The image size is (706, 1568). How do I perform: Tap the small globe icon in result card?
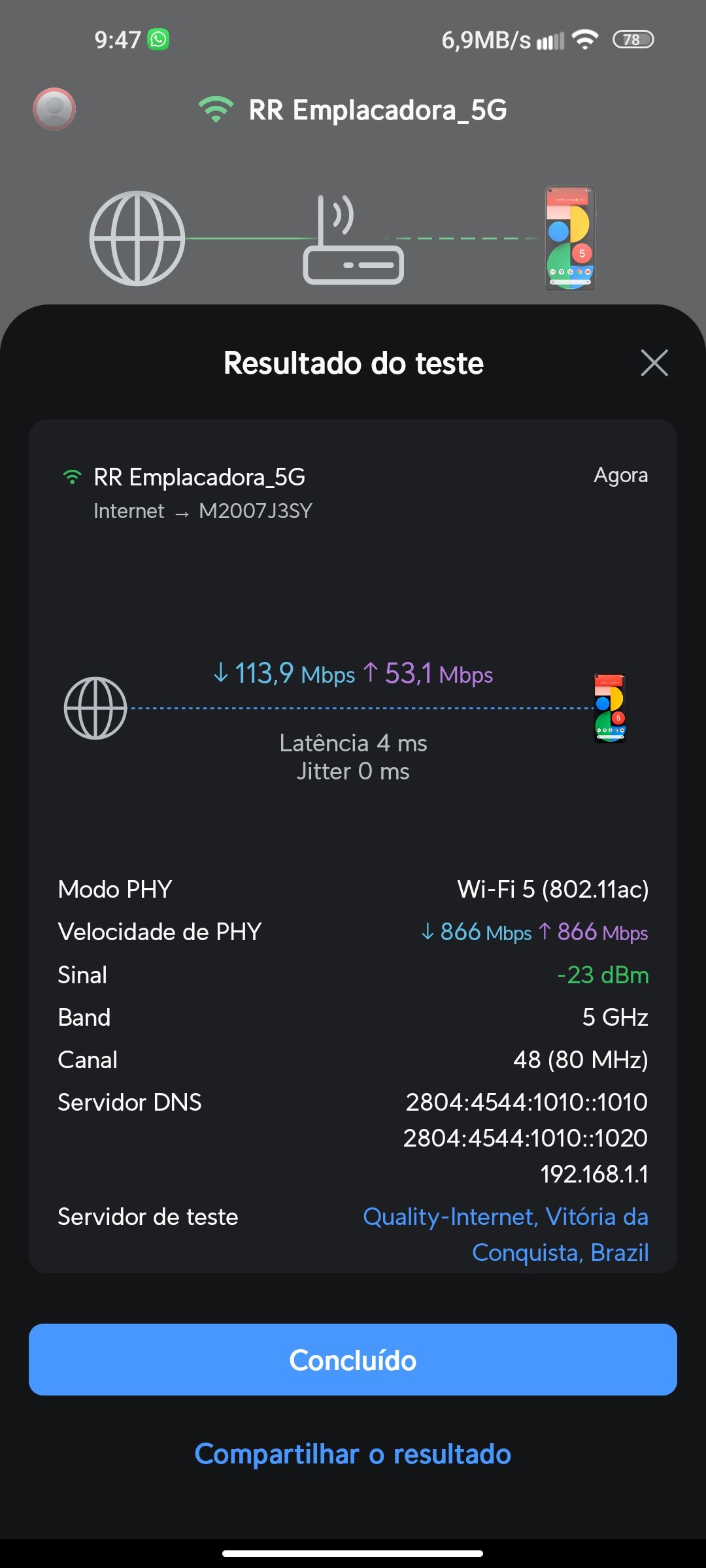tap(95, 708)
